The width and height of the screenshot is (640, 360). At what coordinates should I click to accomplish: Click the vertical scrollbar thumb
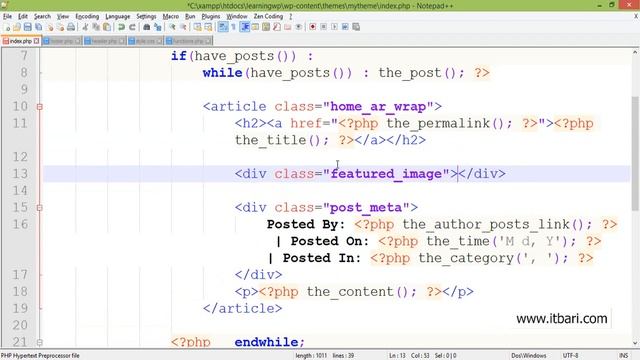[x=635, y=154]
